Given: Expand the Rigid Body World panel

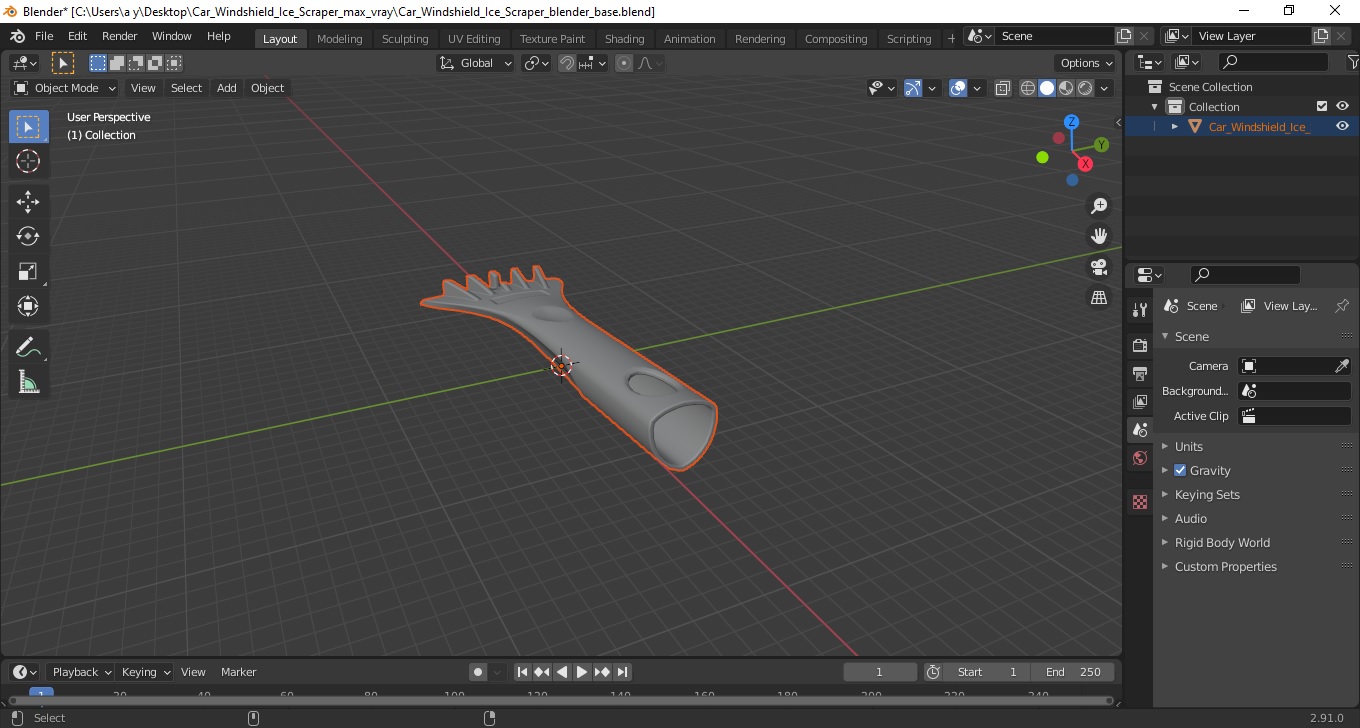Looking at the screenshot, I should (x=1222, y=542).
